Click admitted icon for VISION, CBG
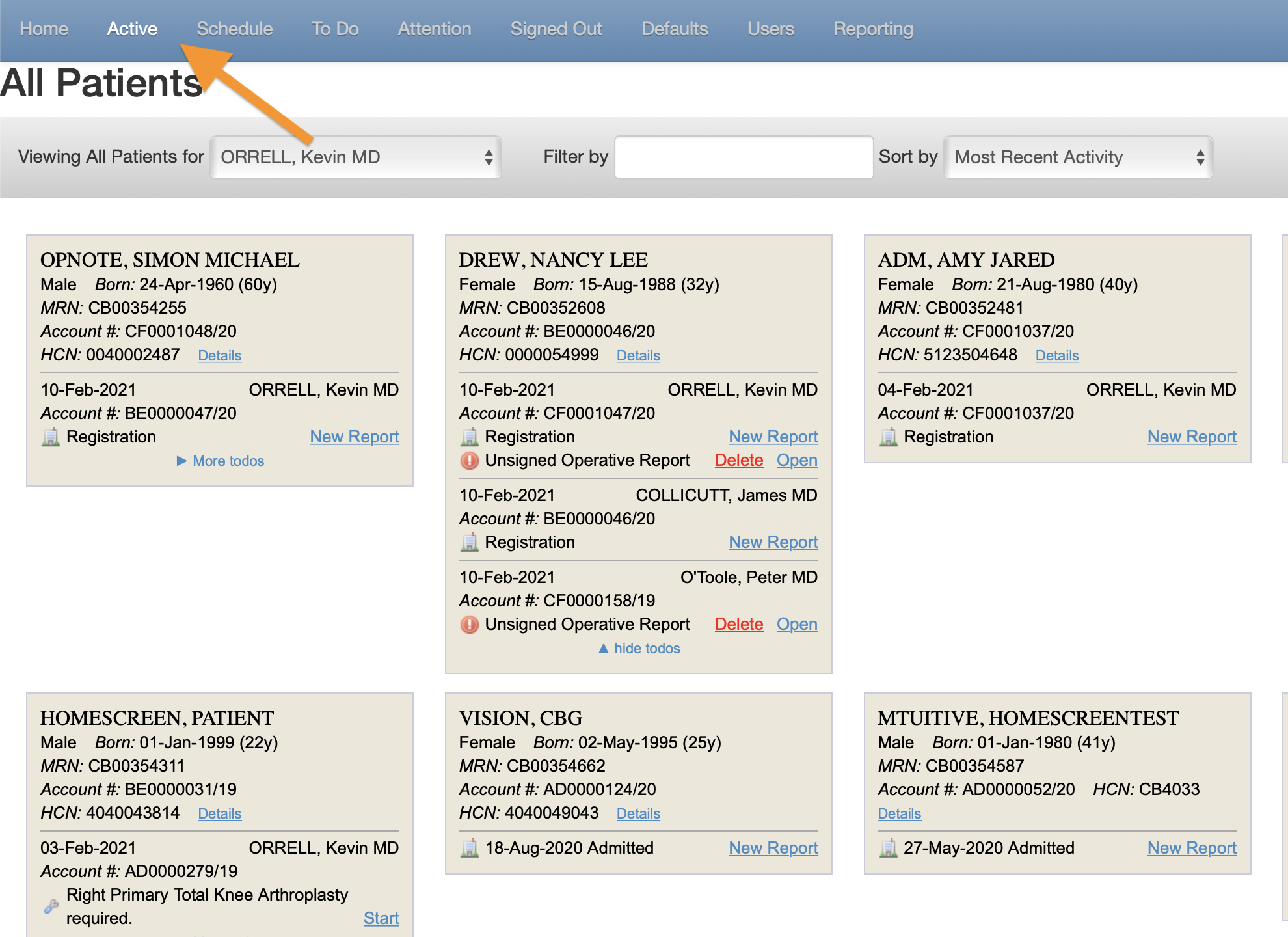 coord(469,848)
